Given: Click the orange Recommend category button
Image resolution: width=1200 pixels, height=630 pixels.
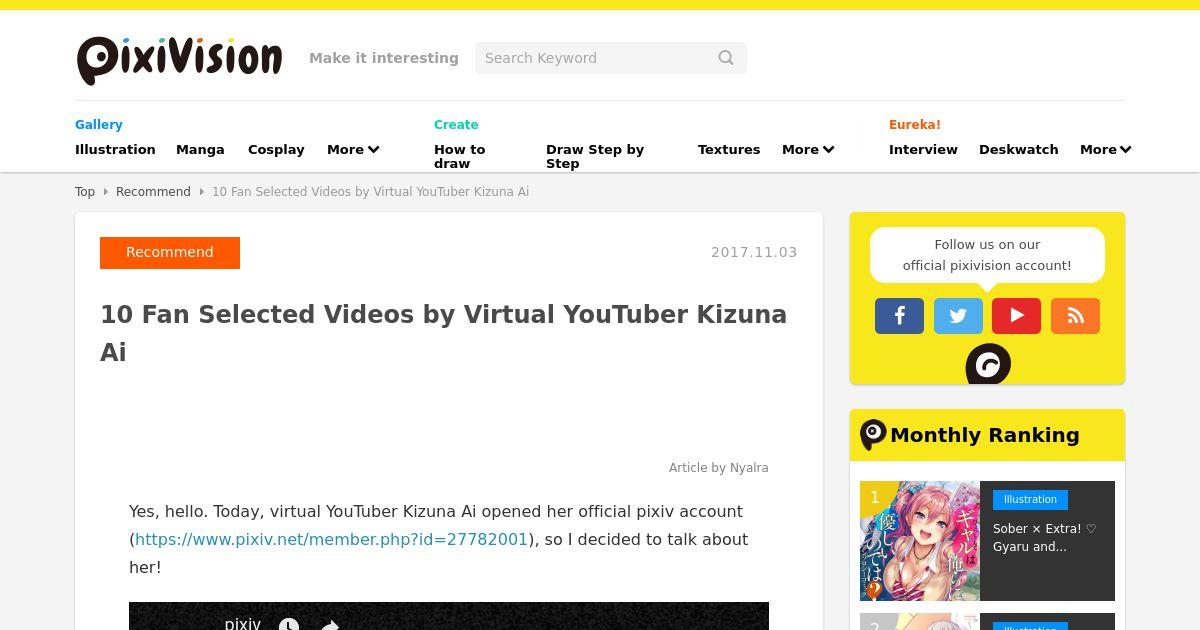Looking at the screenshot, I should pos(170,252).
